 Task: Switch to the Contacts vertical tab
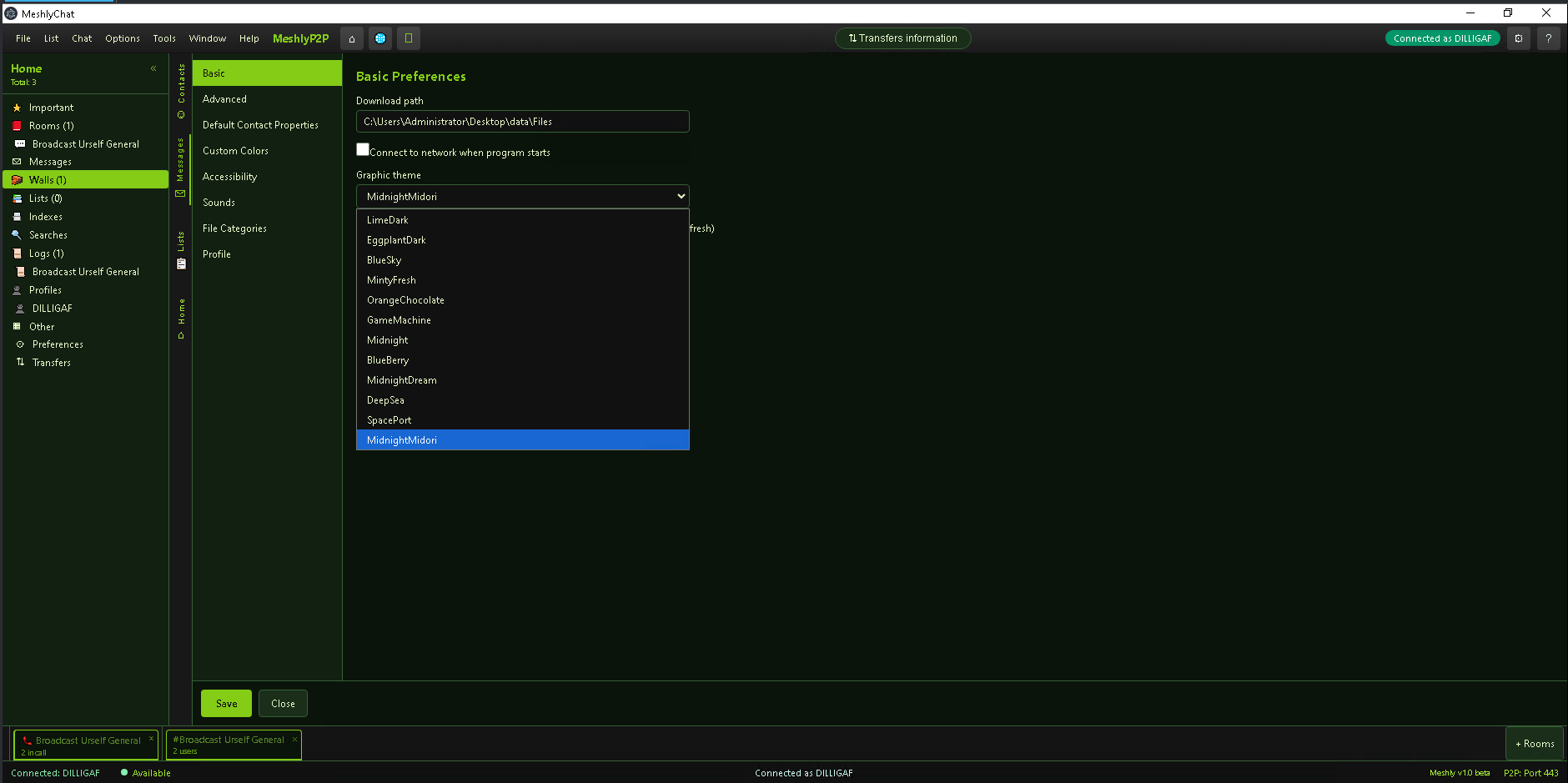point(181,91)
